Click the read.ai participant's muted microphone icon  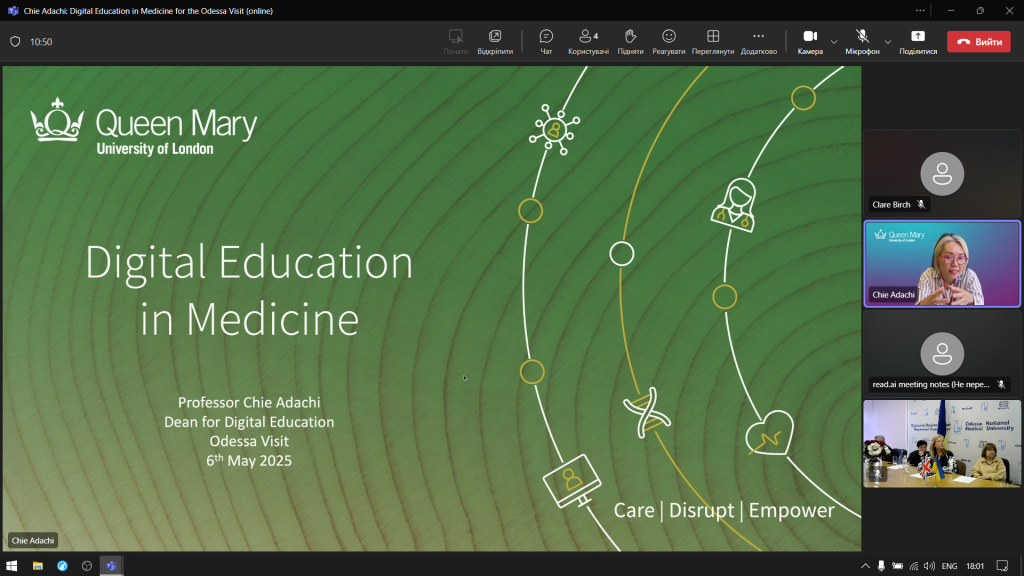1001,385
